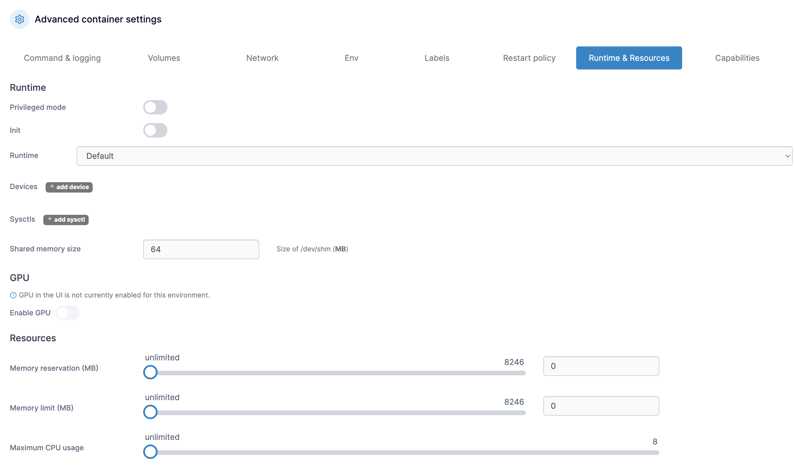This screenshot has width=795, height=467.
Task: Open the Runtime Default dropdown
Action: tap(434, 156)
